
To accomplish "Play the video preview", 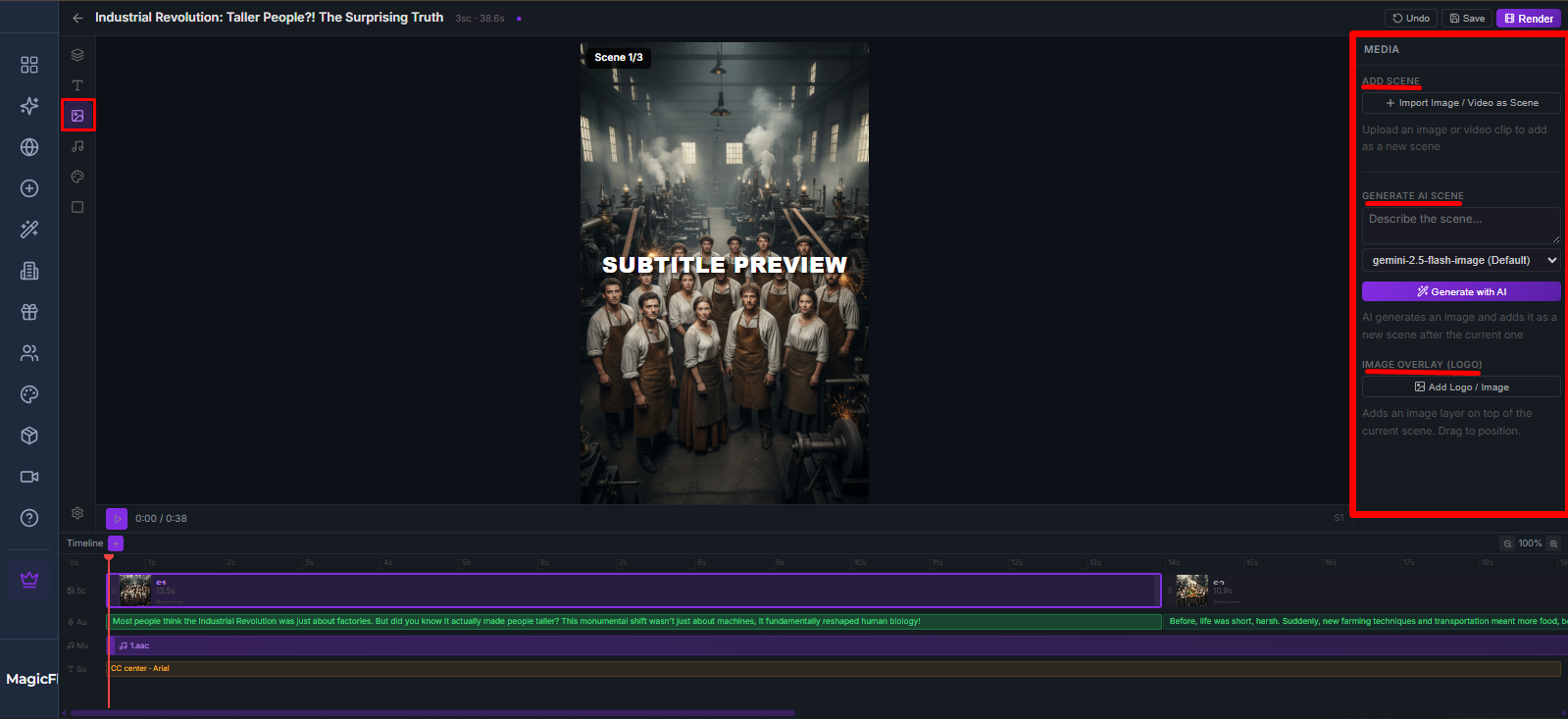I will [117, 519].
